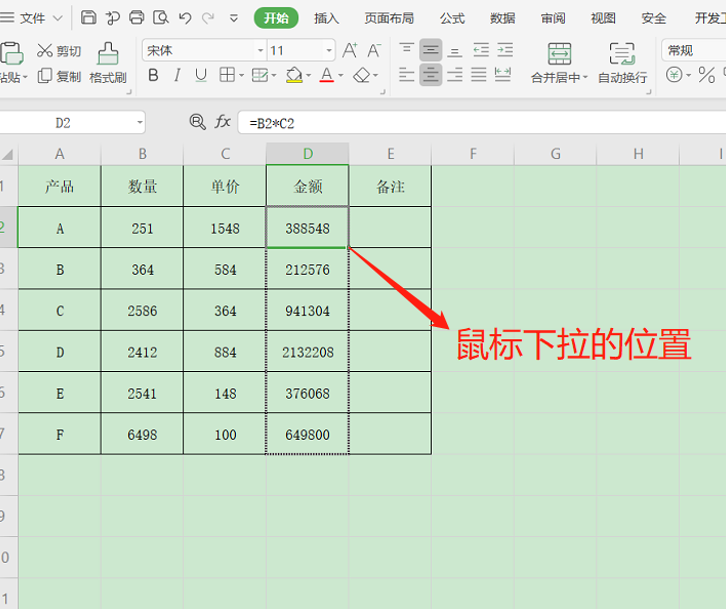Select cell containing 6498
Screen dimensions: 726x609
click(142, 434)
